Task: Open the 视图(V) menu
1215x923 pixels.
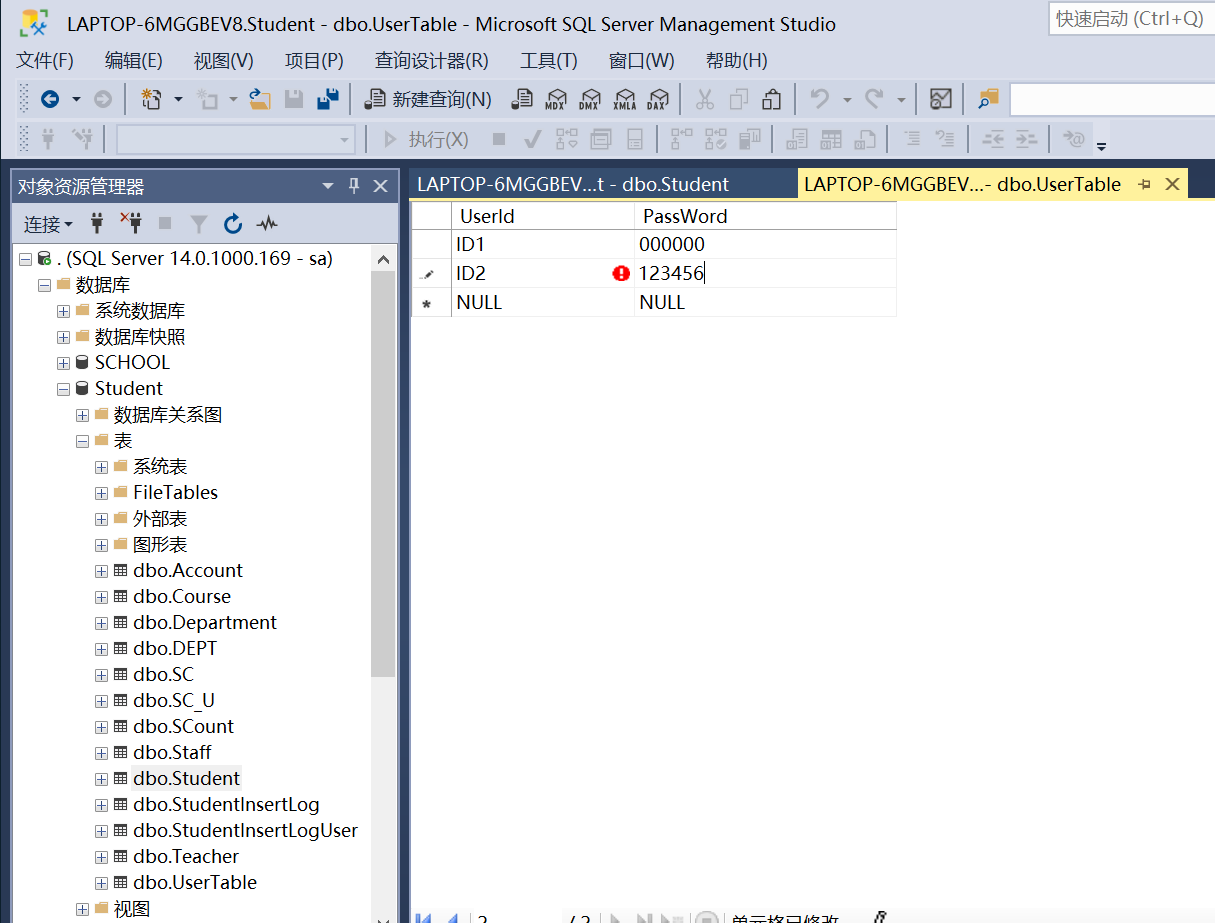Action: (x=224, y=61)
